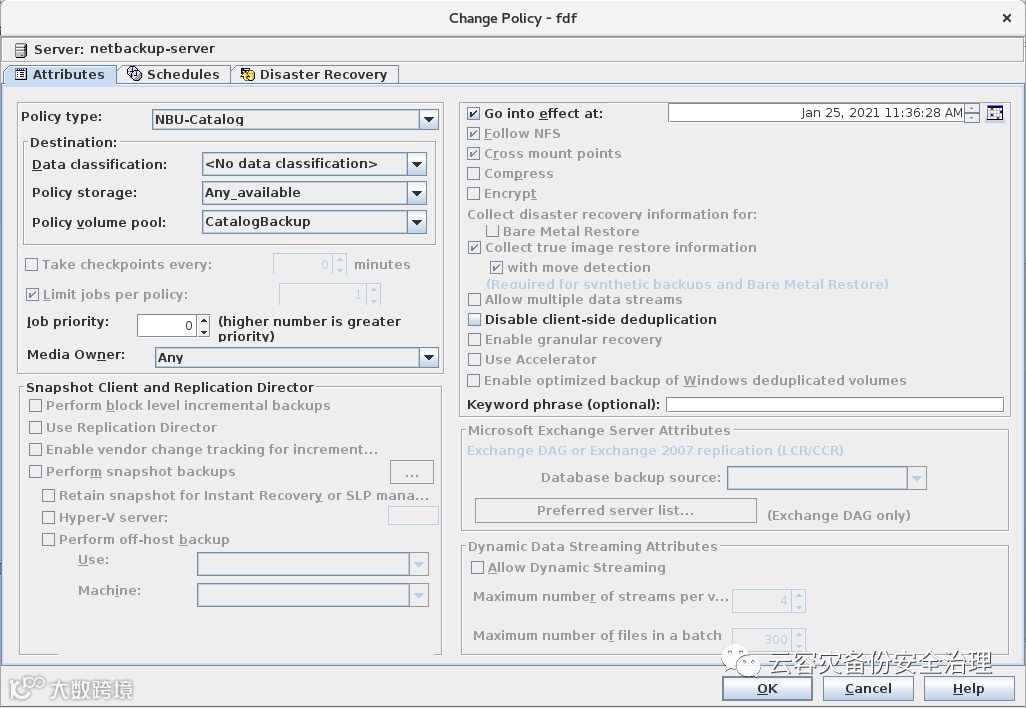1026x708 pixels.
Task: Expand the Database backup source dropdown
Action: (917, 478)
